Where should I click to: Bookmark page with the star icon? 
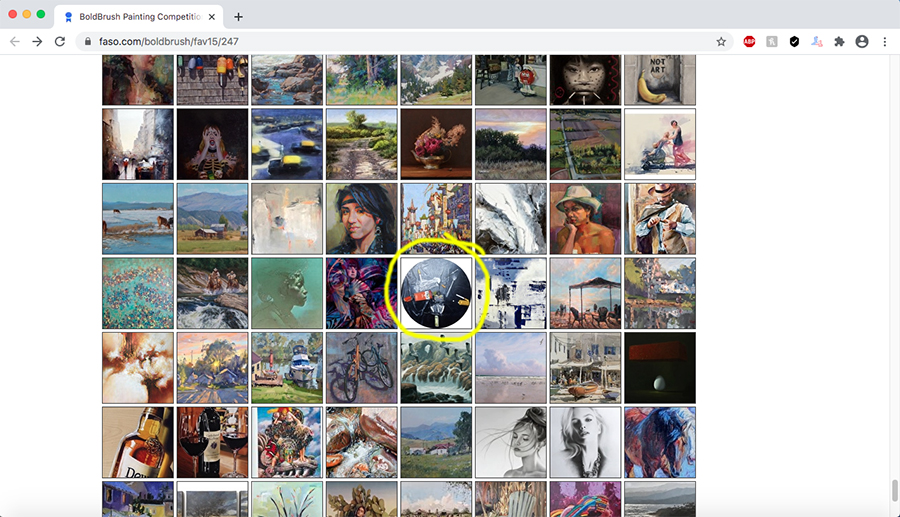[x=721, y=41]
